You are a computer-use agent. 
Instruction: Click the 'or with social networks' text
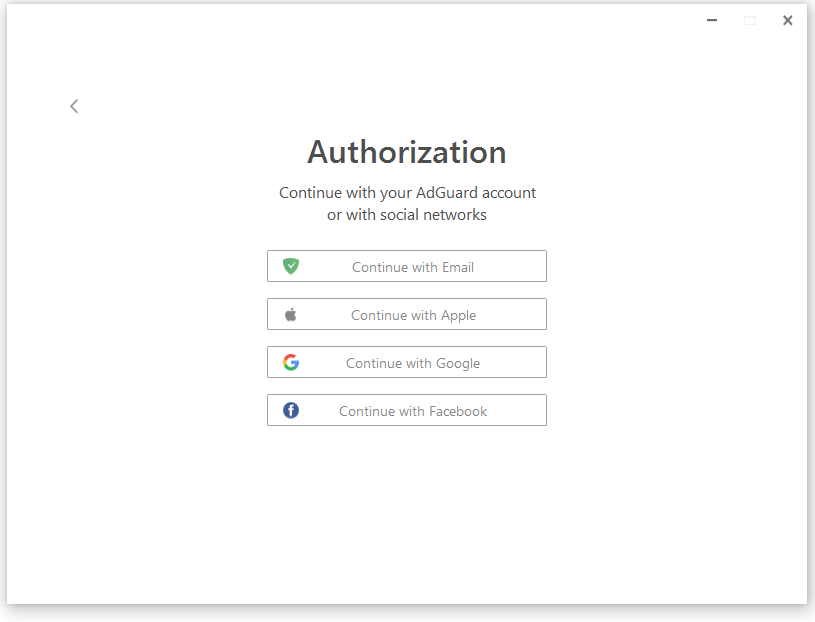point(407,215)
